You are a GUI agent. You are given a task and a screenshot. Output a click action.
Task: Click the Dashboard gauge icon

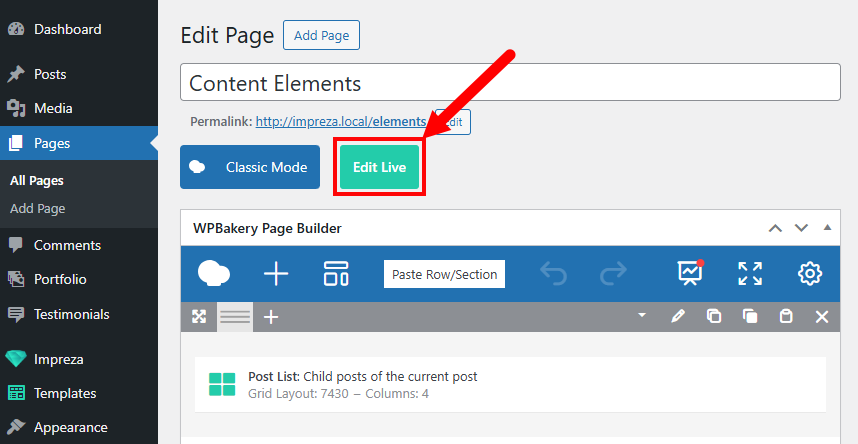(x=16, y=29)
